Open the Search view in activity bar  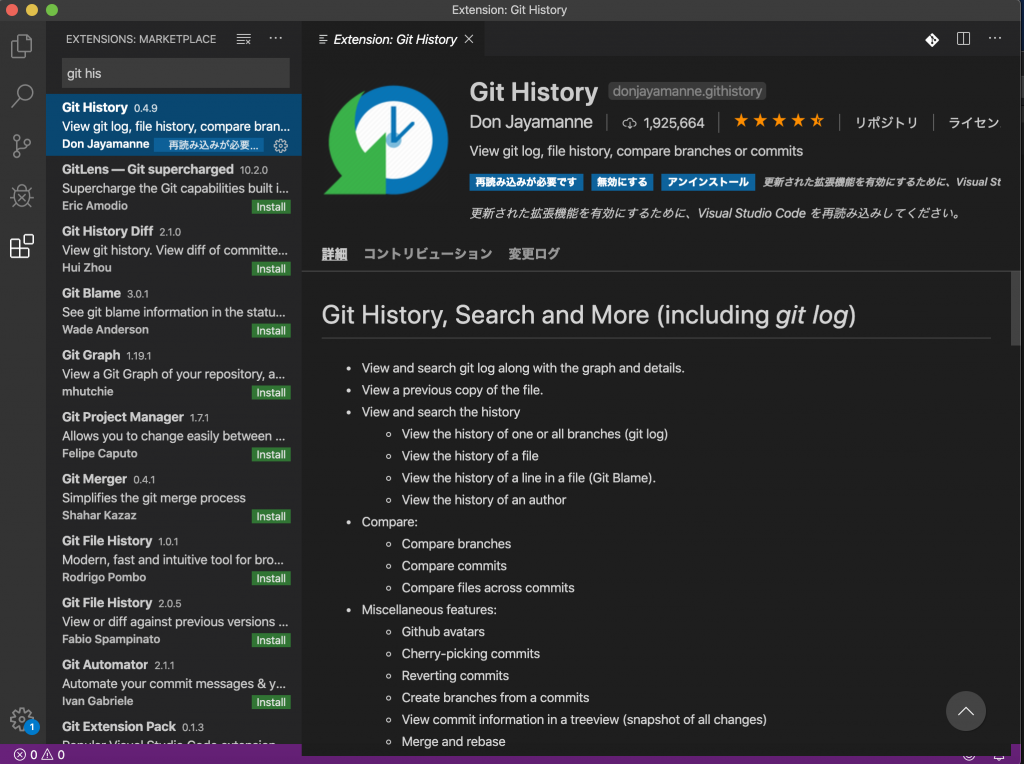22,95
